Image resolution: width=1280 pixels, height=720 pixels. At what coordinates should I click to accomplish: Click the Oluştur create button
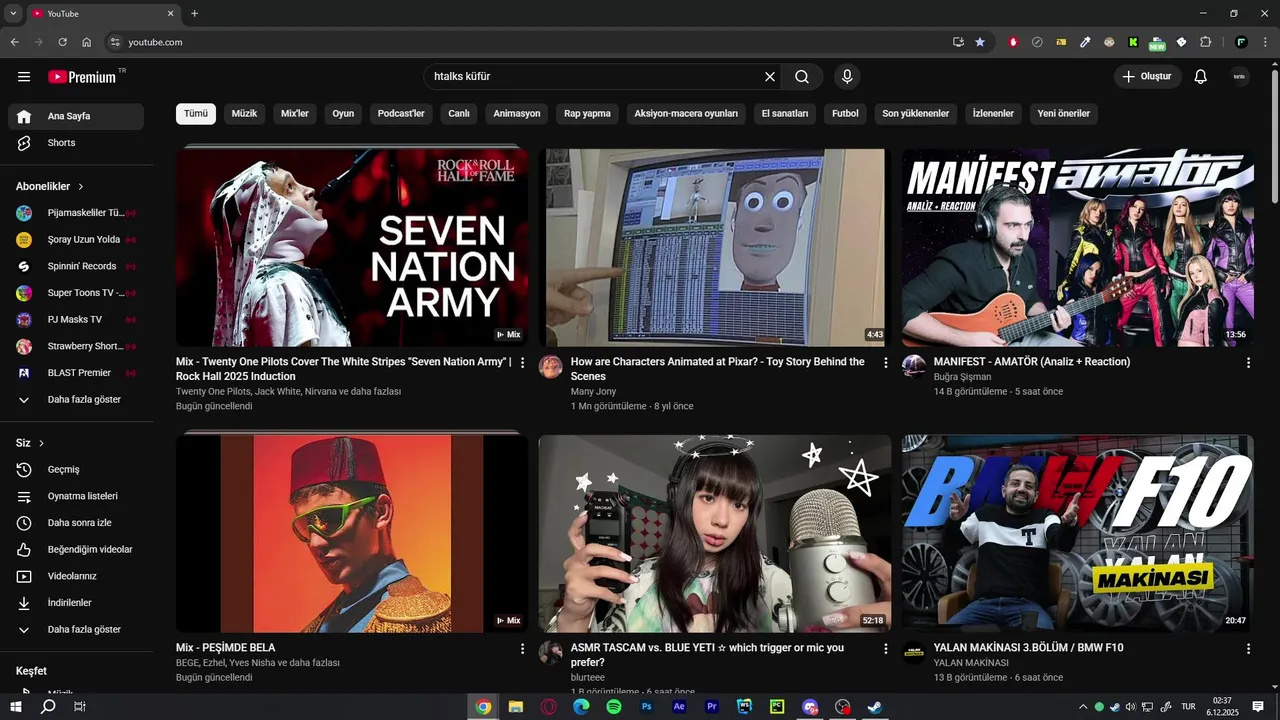coord(1148,77)
